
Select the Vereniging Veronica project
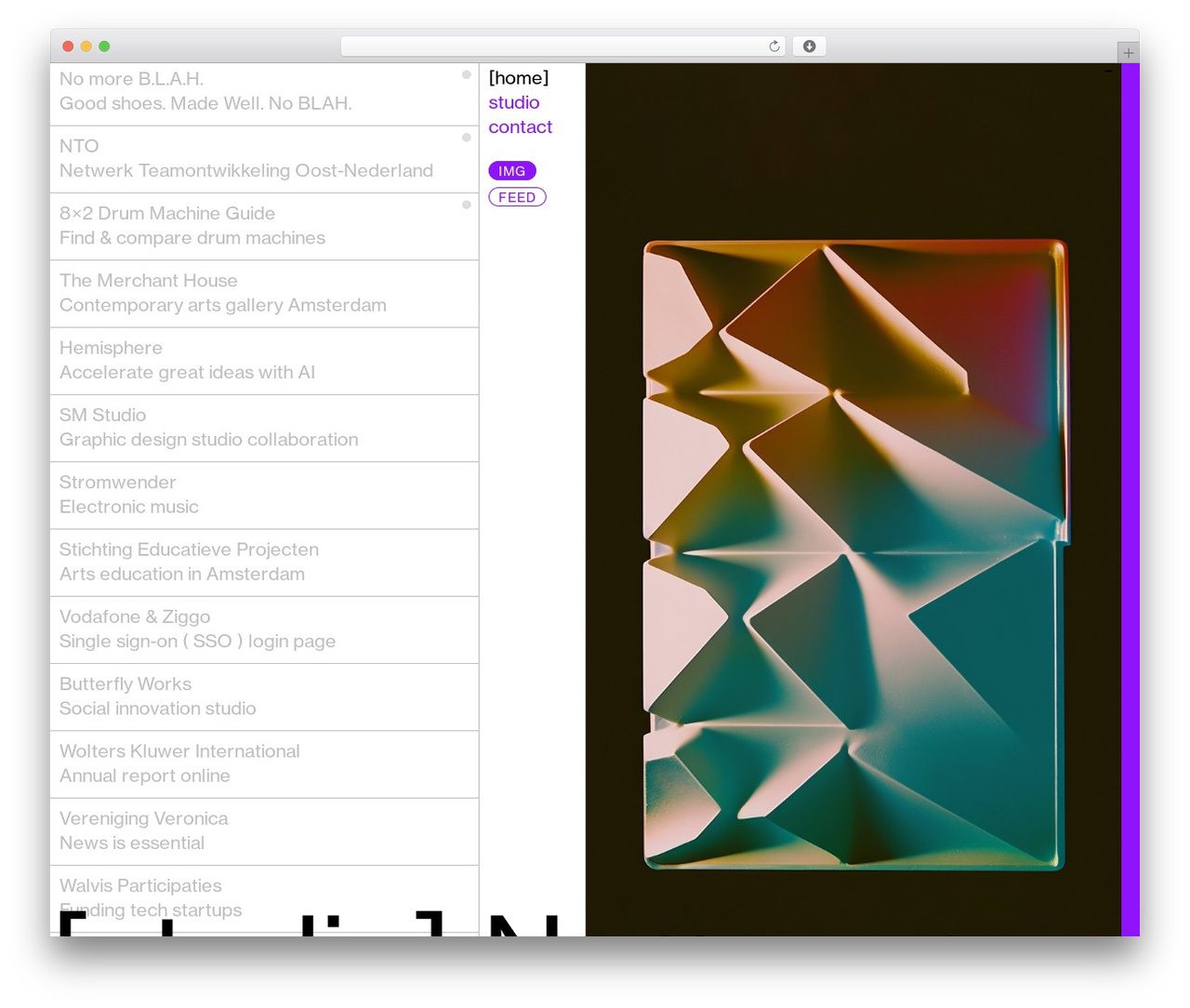[264, 831]
